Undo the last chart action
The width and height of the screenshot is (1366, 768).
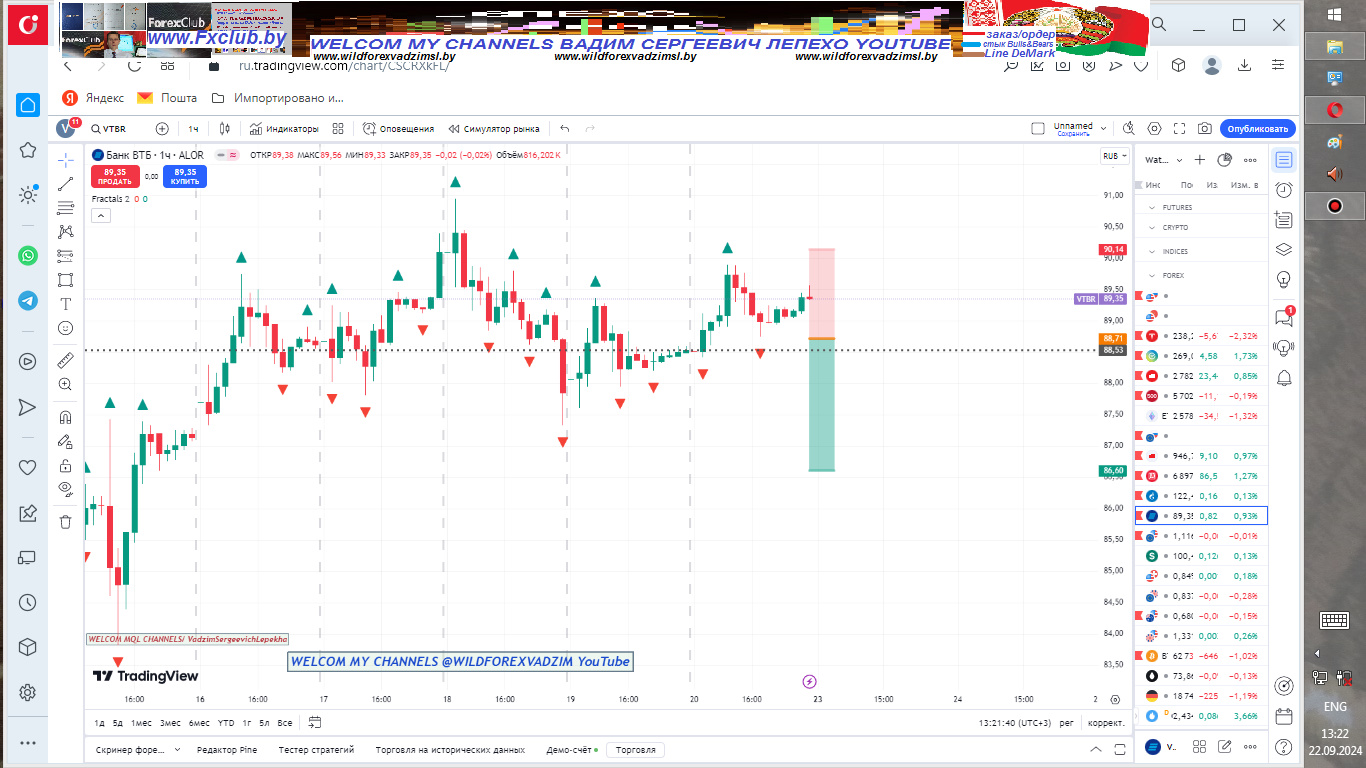point(565,129)
